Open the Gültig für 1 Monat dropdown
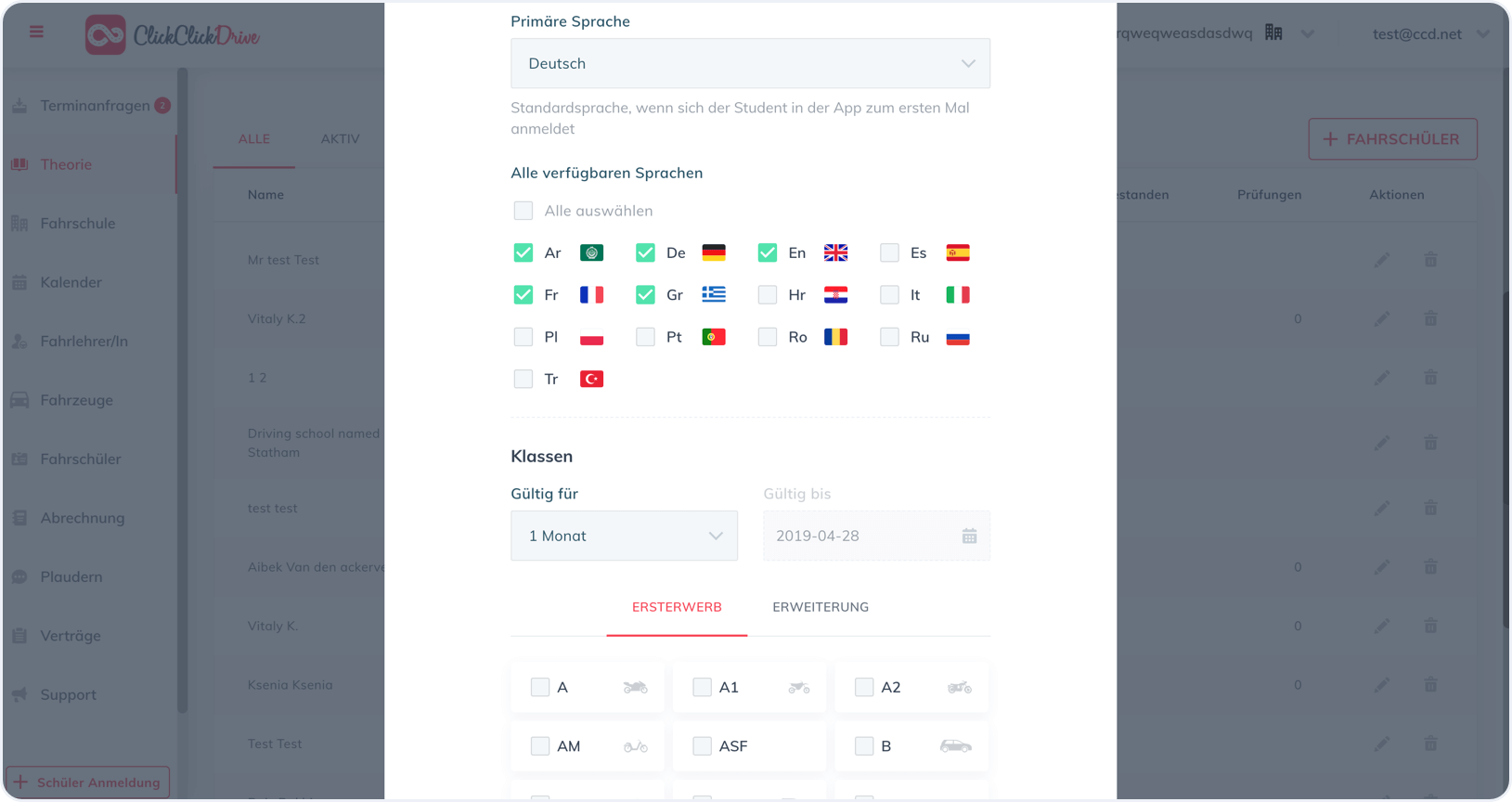This screenshot has height=802, width=1512. coord(624,536)
